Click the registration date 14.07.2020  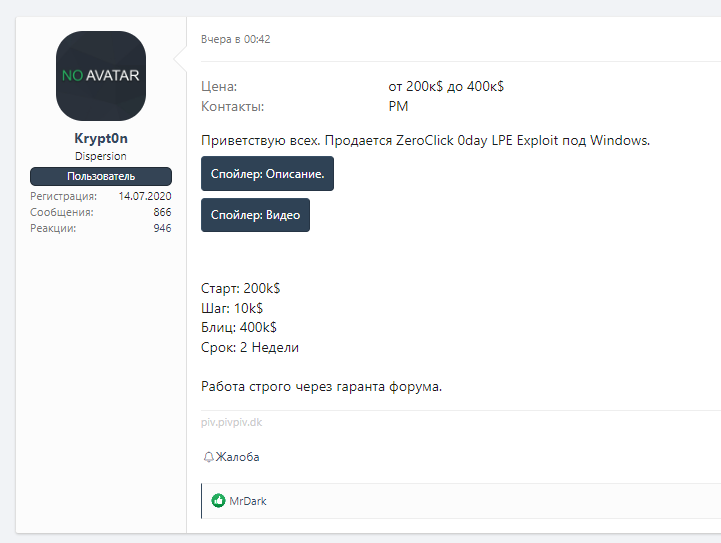point(145,196)
